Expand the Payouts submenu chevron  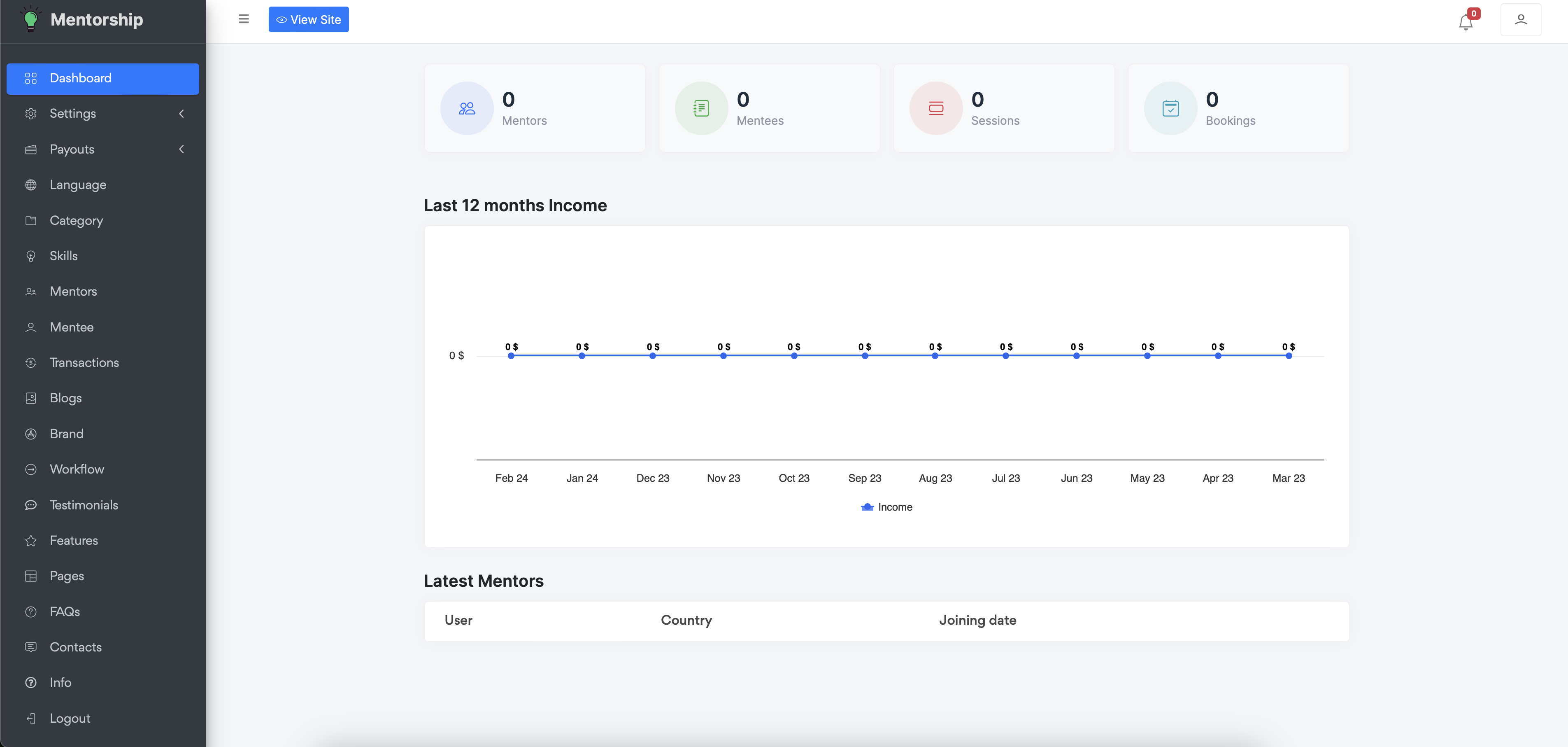tap(181, 149)
